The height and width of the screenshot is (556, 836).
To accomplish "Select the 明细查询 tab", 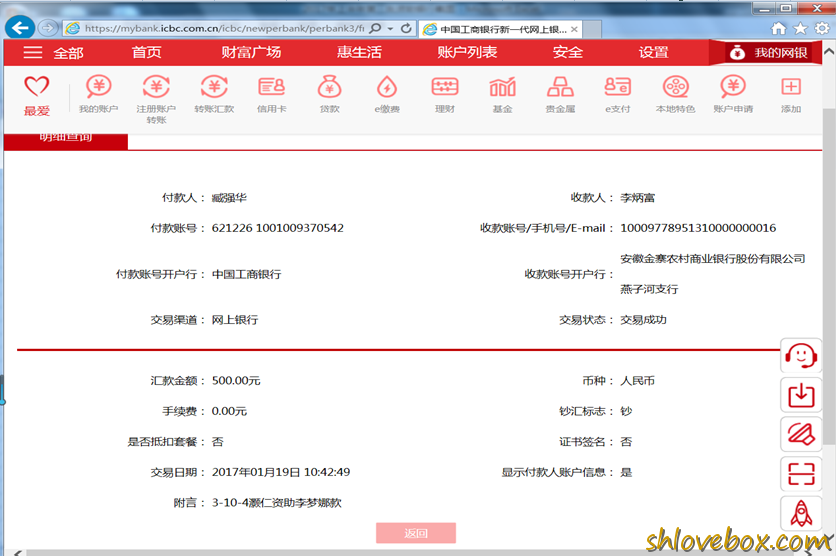I will pos(66,141).
